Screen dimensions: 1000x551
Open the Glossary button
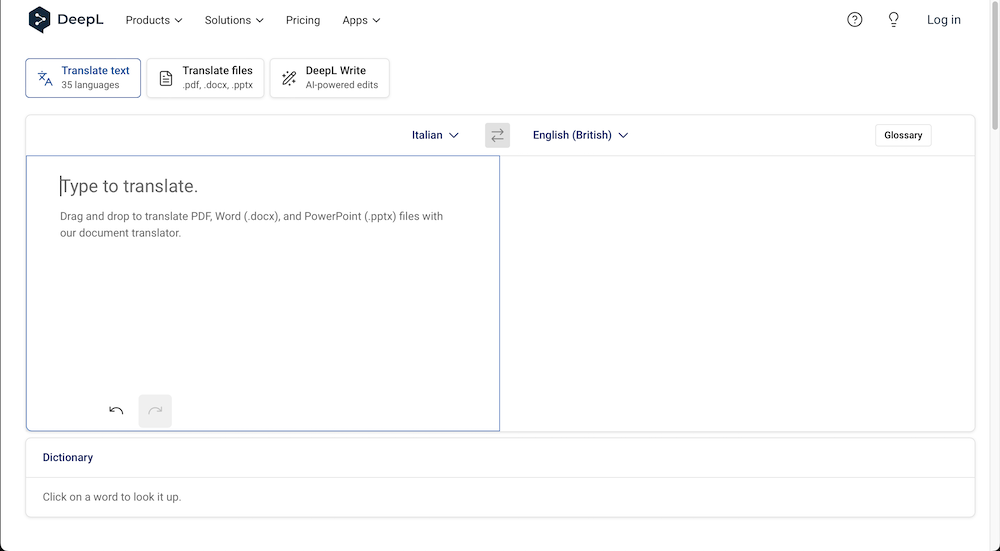tap(903, 135)
